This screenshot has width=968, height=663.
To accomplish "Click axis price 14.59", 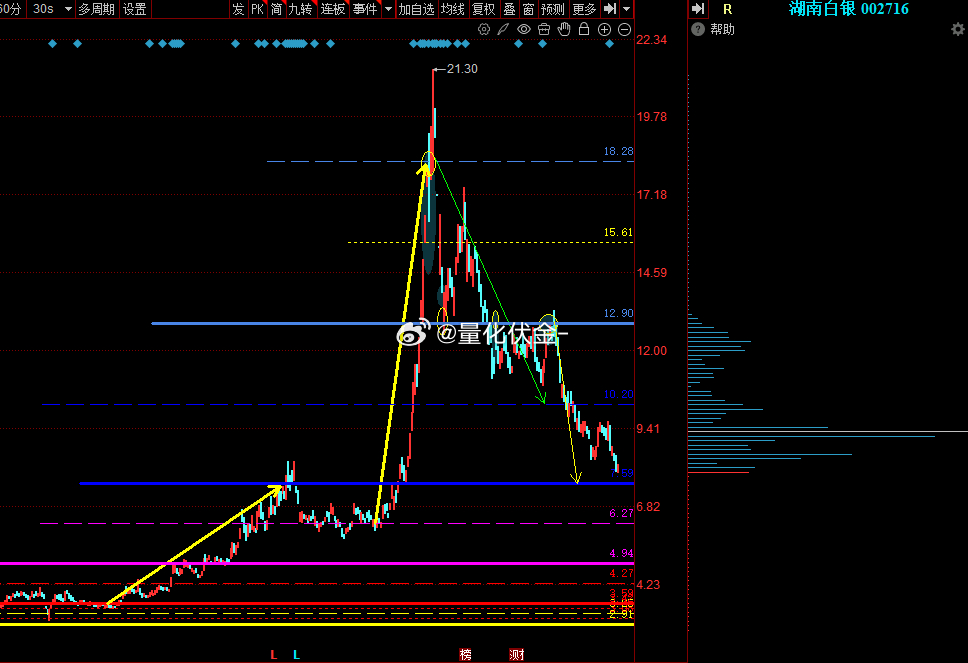I will [652, 272].
